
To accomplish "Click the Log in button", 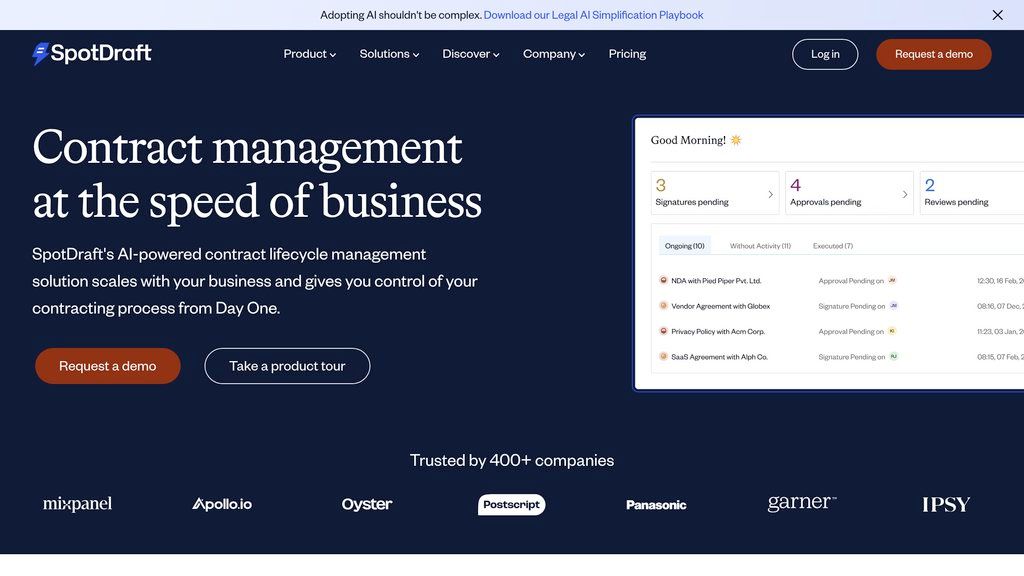I will [825, 54].
